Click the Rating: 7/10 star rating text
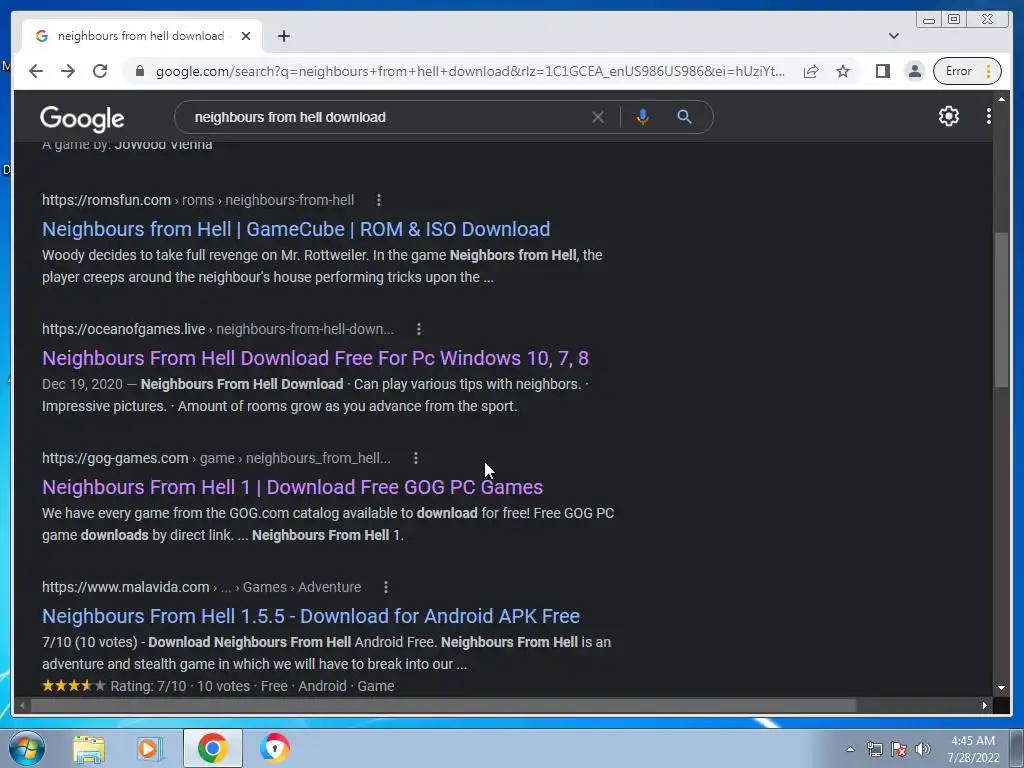This screenshot has height=768, width=1024. click(148, 686)
